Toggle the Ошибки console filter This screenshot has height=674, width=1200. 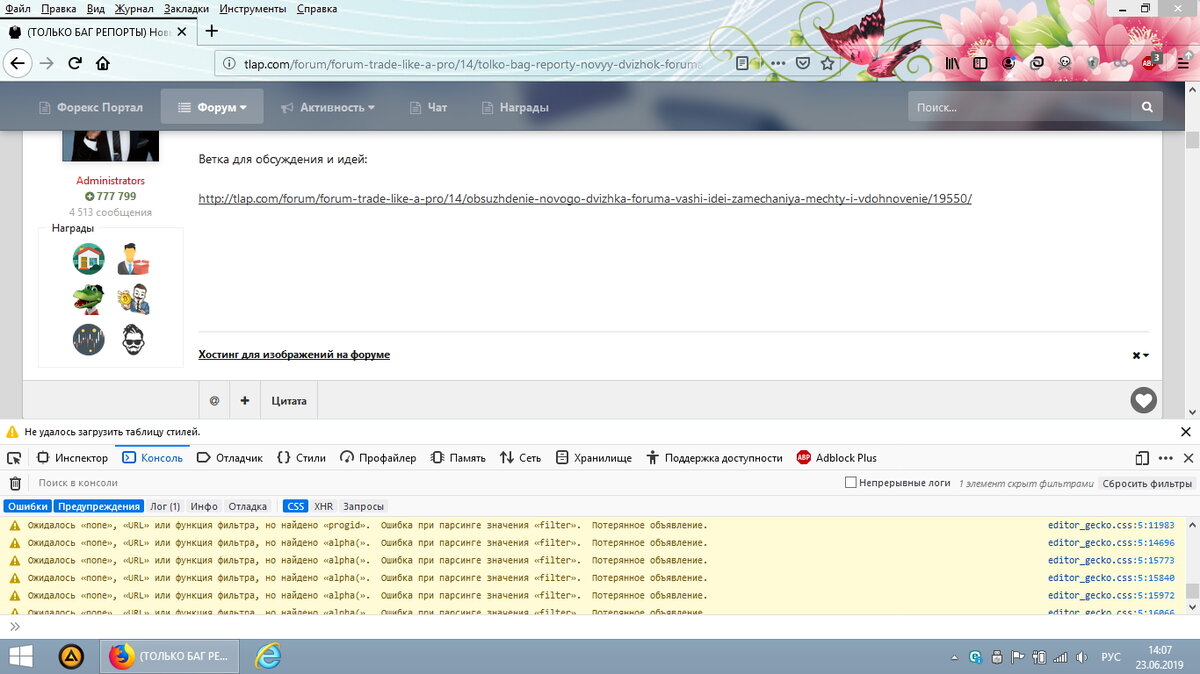28,506
